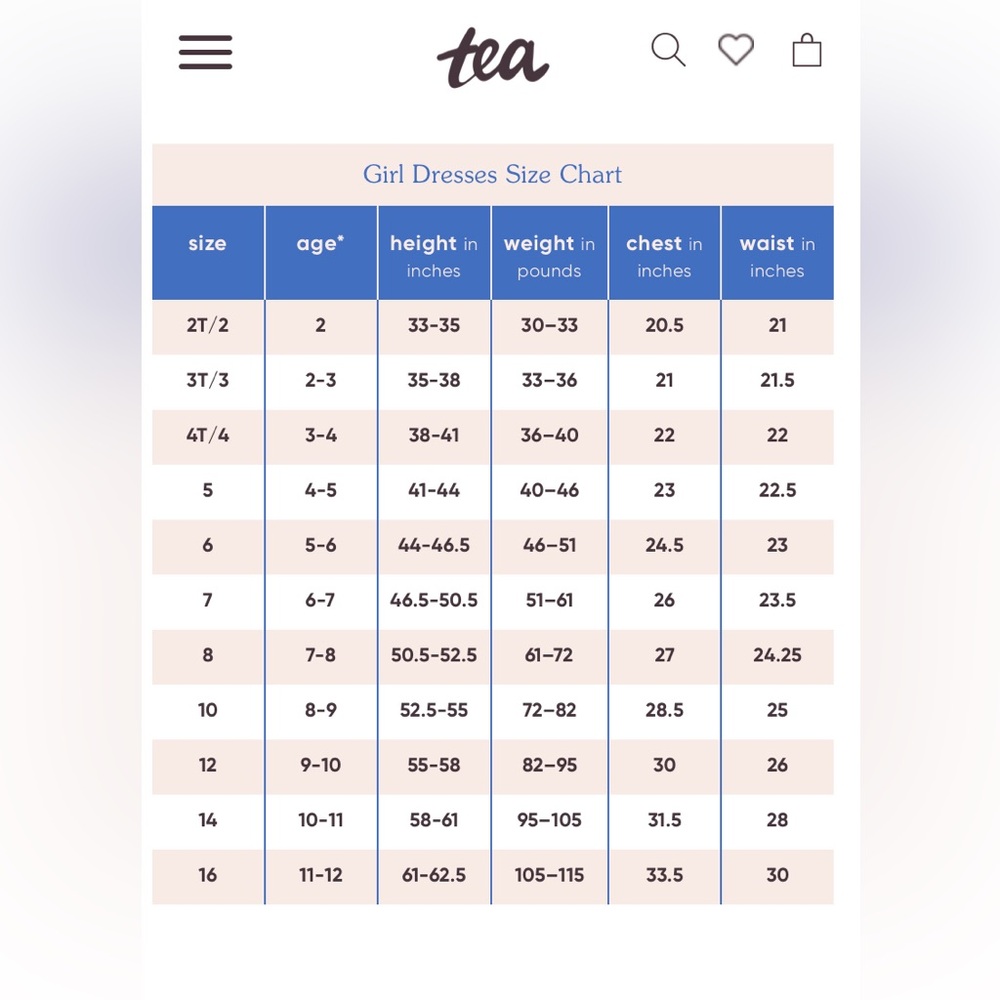Click the chest in inches header
Image resolution: width=1000 pixels, height=1000 pixels.
pyautogui.click(x=665, y=253)
